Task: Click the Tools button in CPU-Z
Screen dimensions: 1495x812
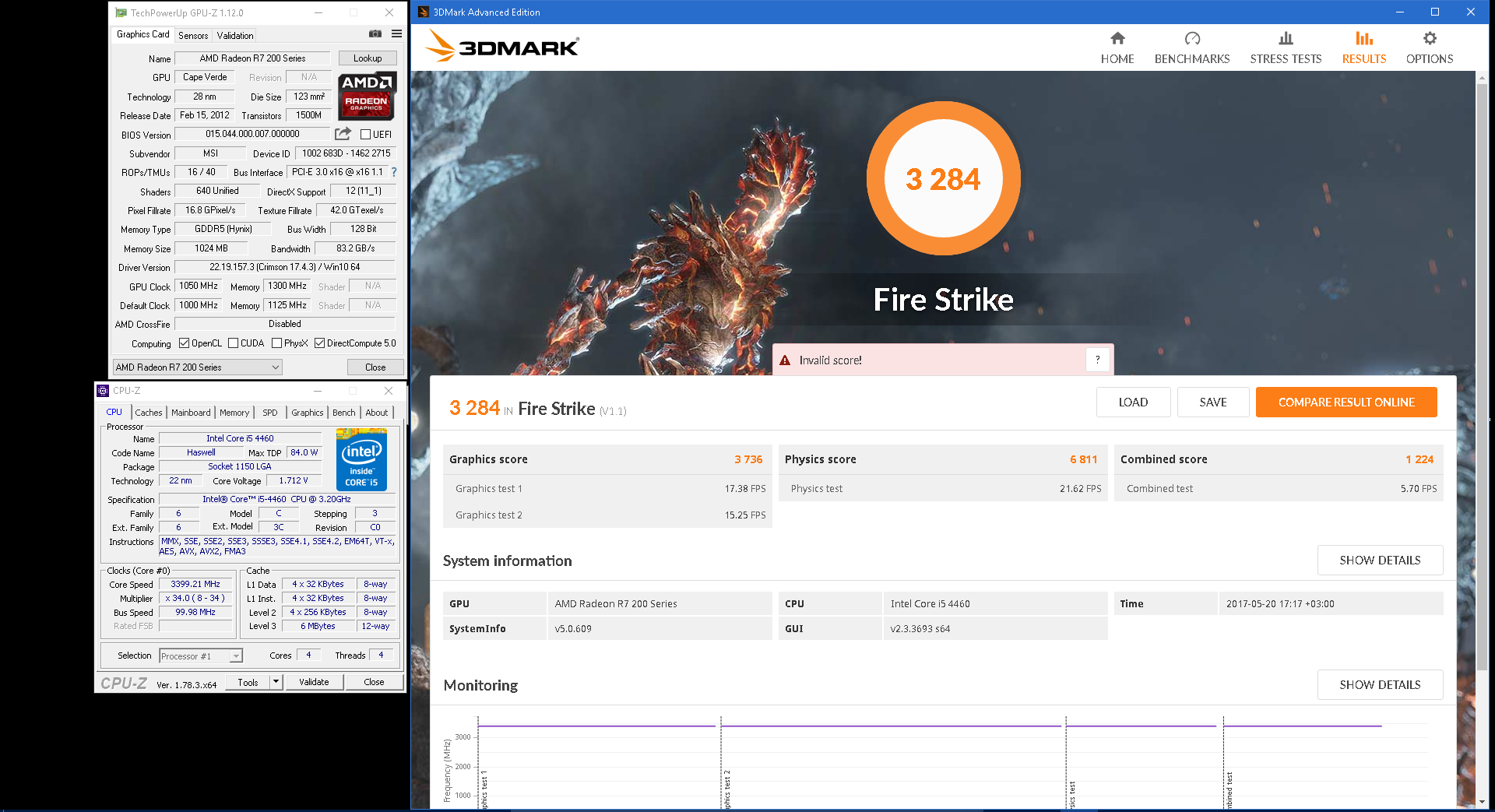Action: pyautogui.click(x=248, y=682)
